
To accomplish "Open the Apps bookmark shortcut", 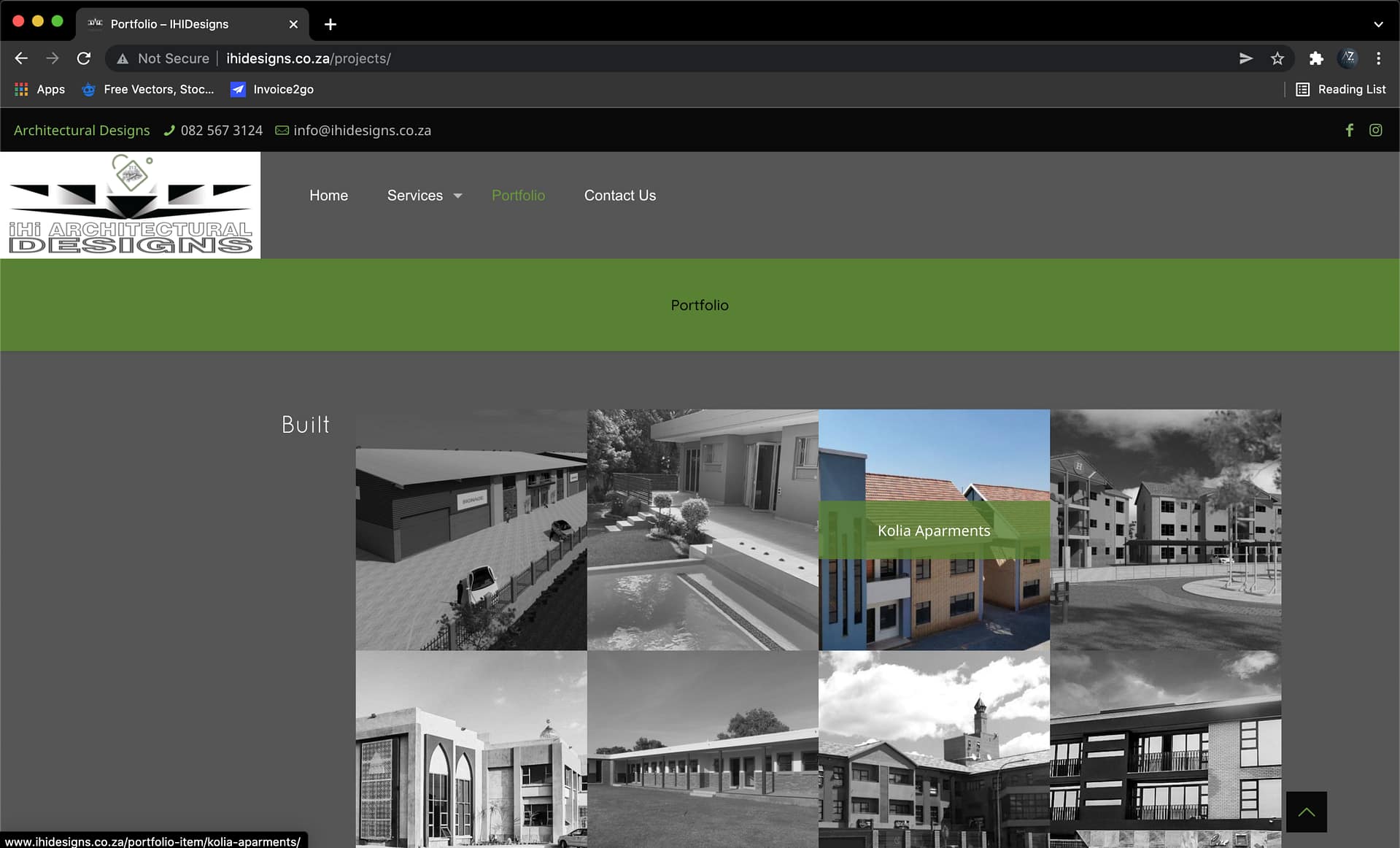I will pos(40,89).
